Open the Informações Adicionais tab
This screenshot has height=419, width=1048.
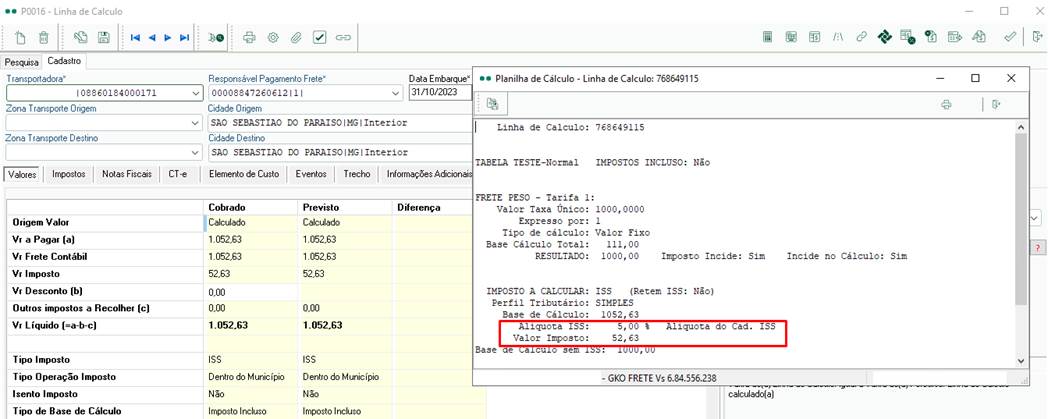coord(428,174)
